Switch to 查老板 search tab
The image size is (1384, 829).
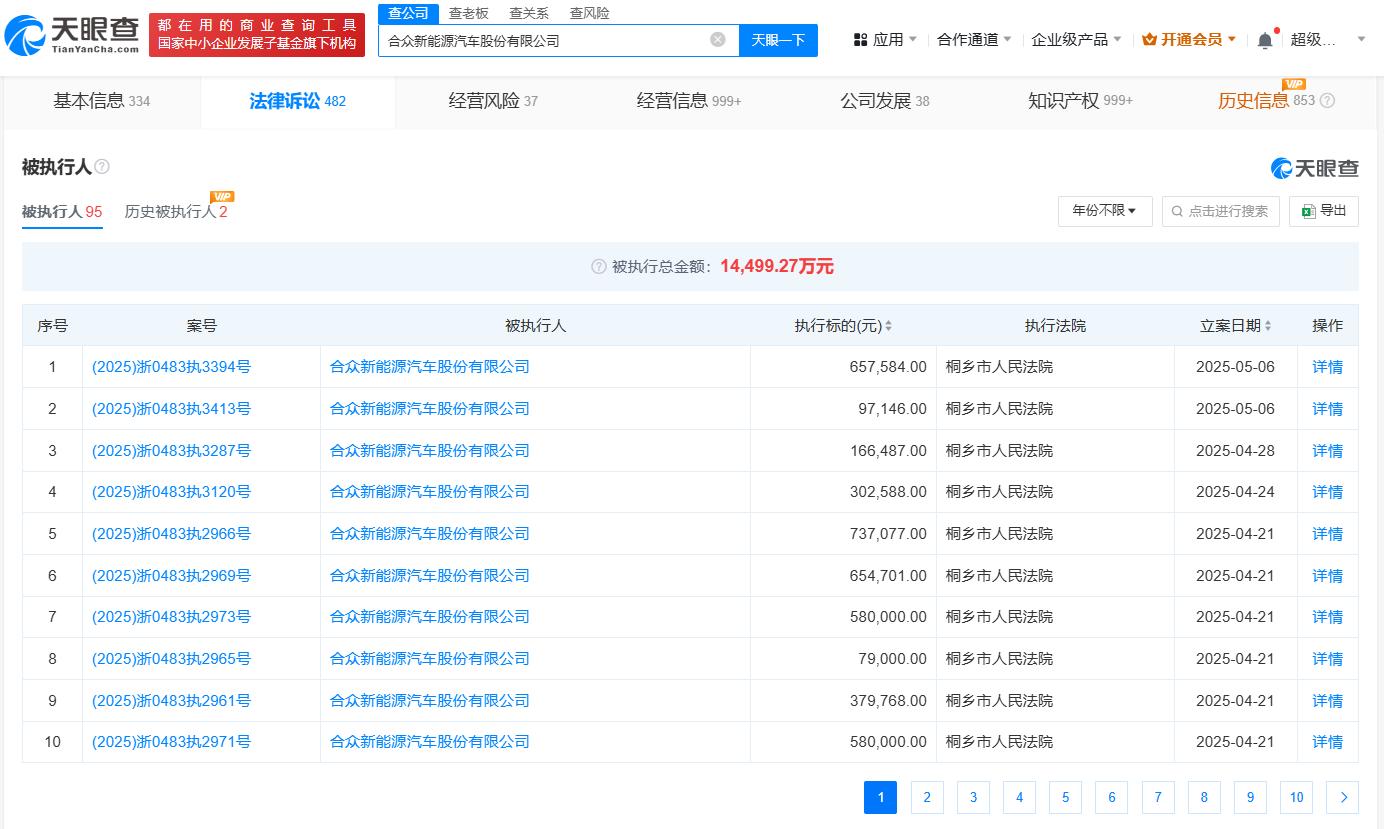point(468,13)
